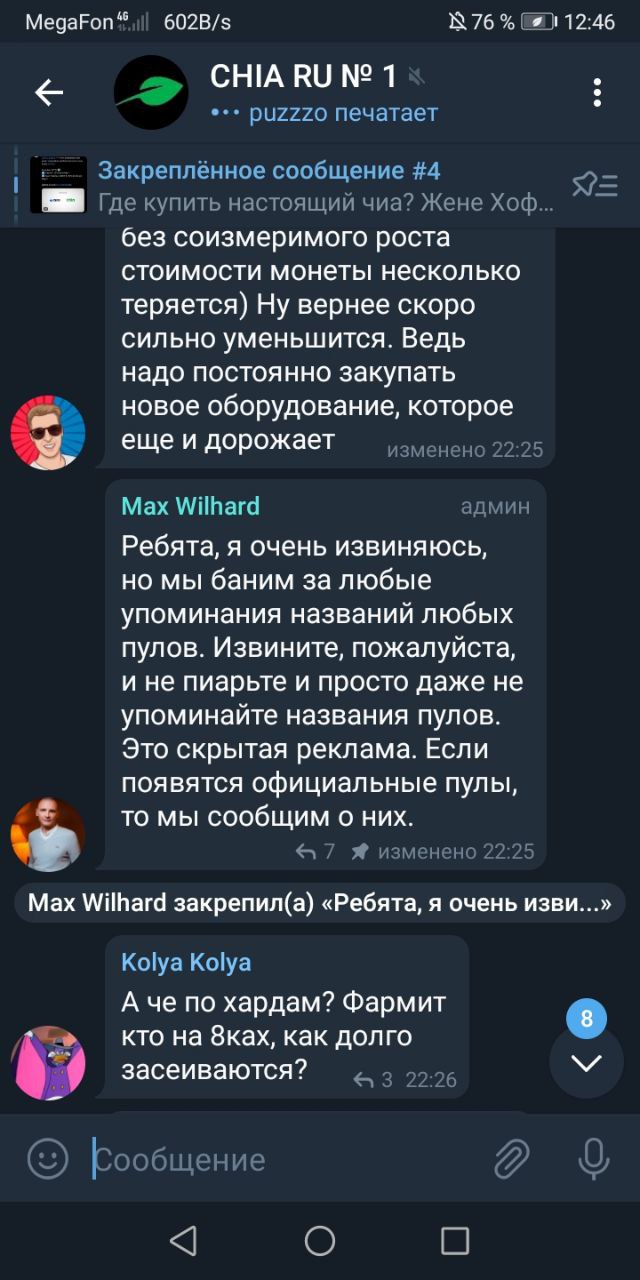The image size is (640, 1280).
Task: Open sunglasses user avatar profile
Action: tap(47, 432)
